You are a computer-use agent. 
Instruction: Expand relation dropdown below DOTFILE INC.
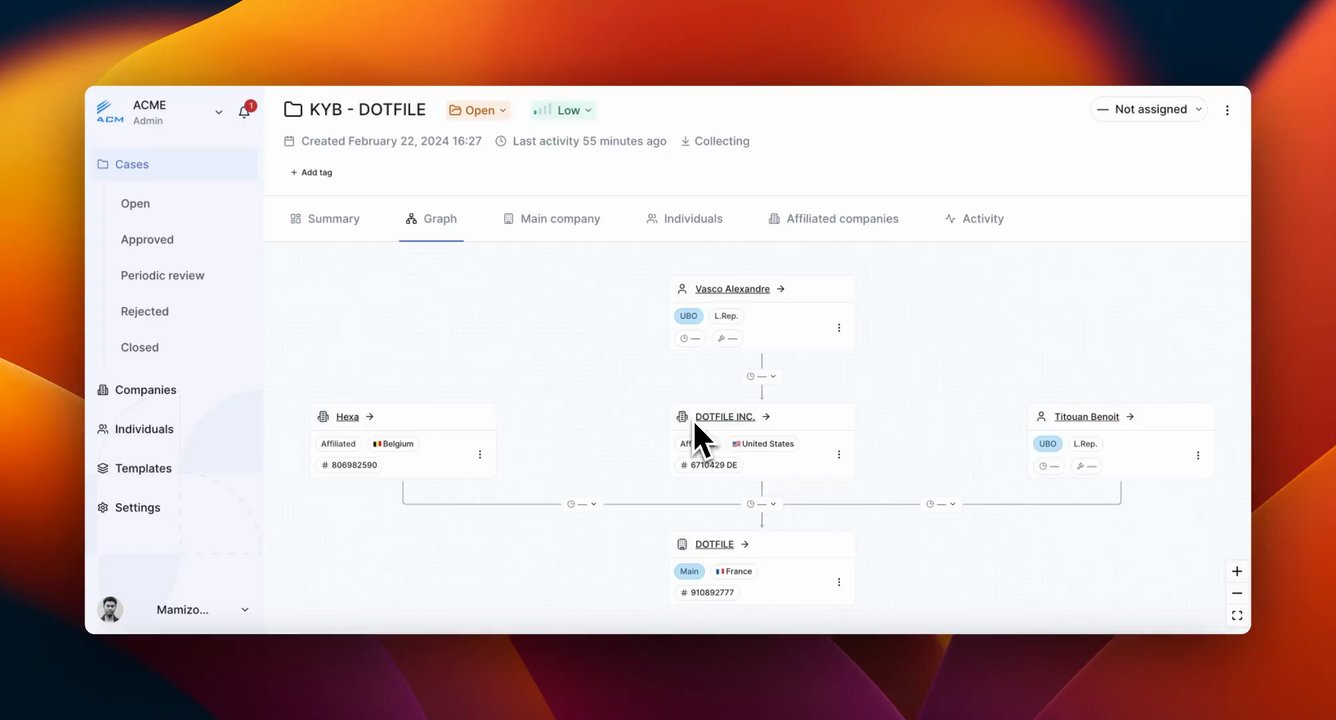tap(762, 504)
